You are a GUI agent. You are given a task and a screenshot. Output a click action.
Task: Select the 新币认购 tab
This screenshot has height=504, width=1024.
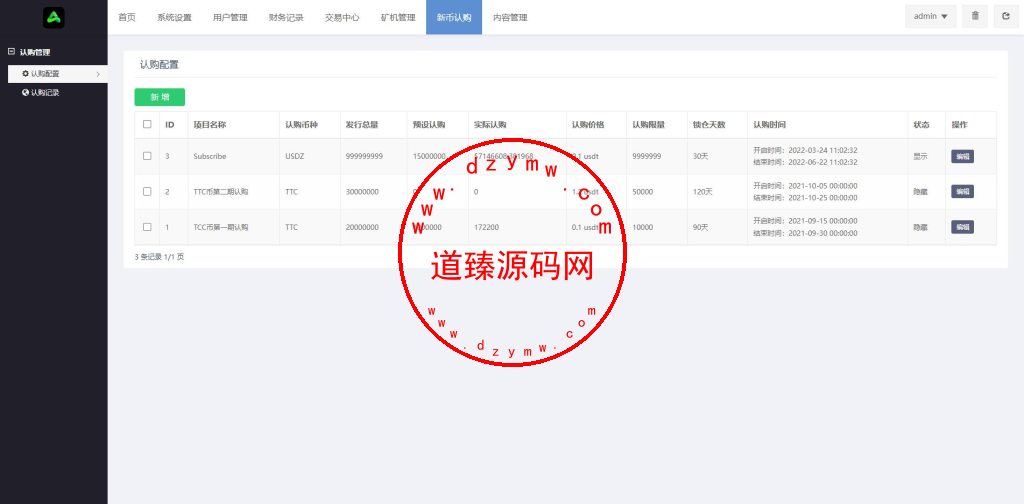[x=454, y=17]
